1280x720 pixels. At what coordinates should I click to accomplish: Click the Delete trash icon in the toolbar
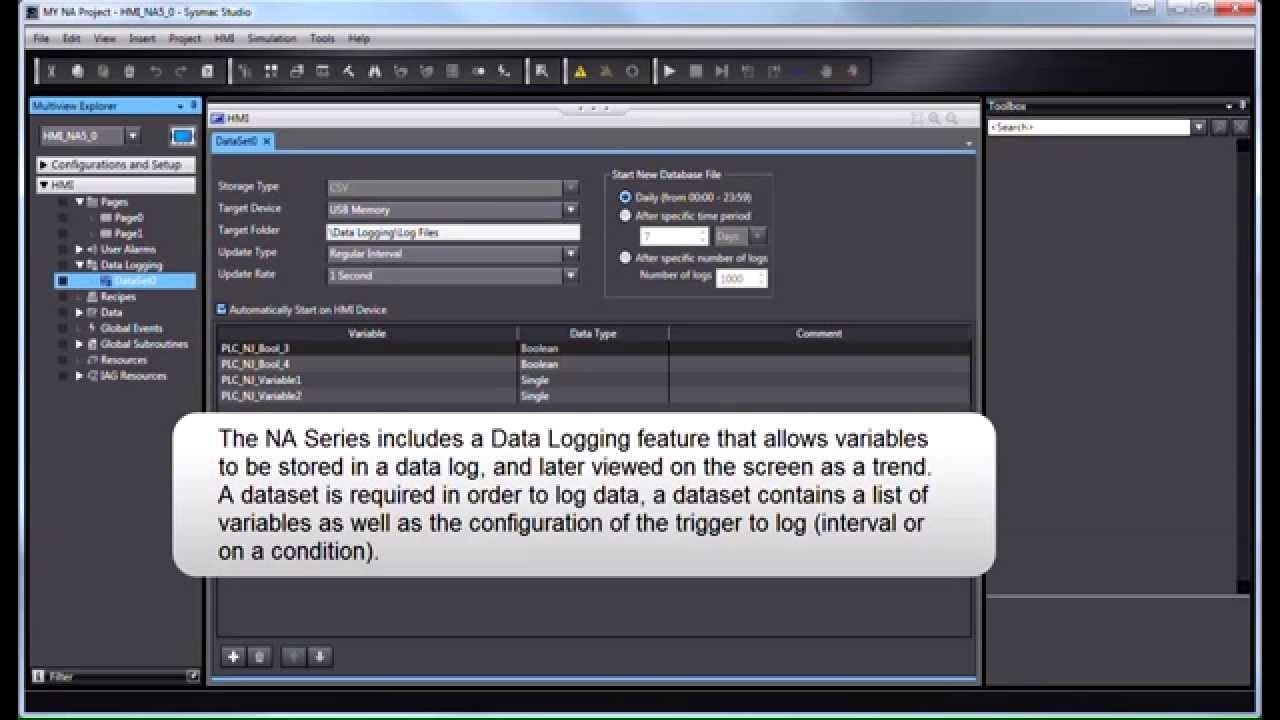click(130, 72)
